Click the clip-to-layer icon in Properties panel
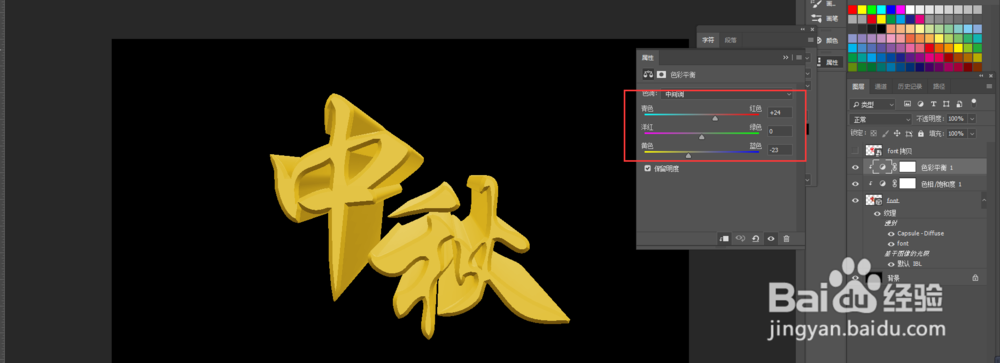 tap(724, 239)
